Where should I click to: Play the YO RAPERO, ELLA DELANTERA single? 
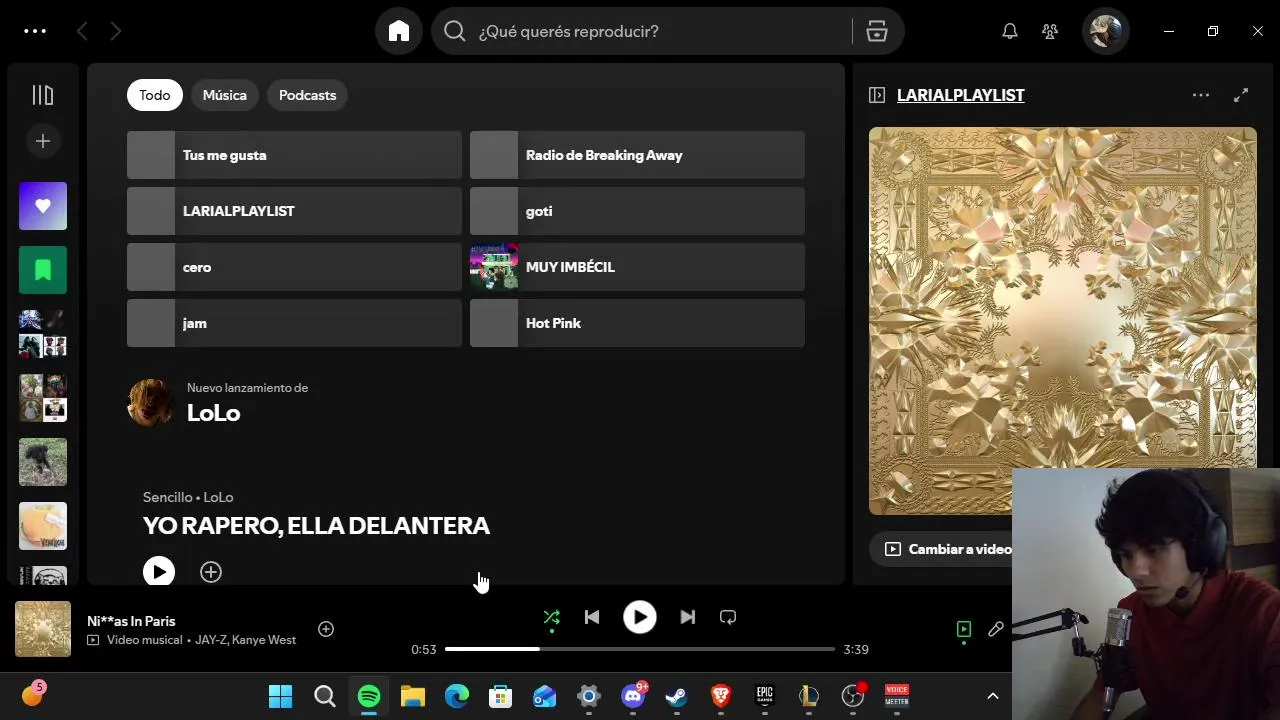tap(159, 571)
